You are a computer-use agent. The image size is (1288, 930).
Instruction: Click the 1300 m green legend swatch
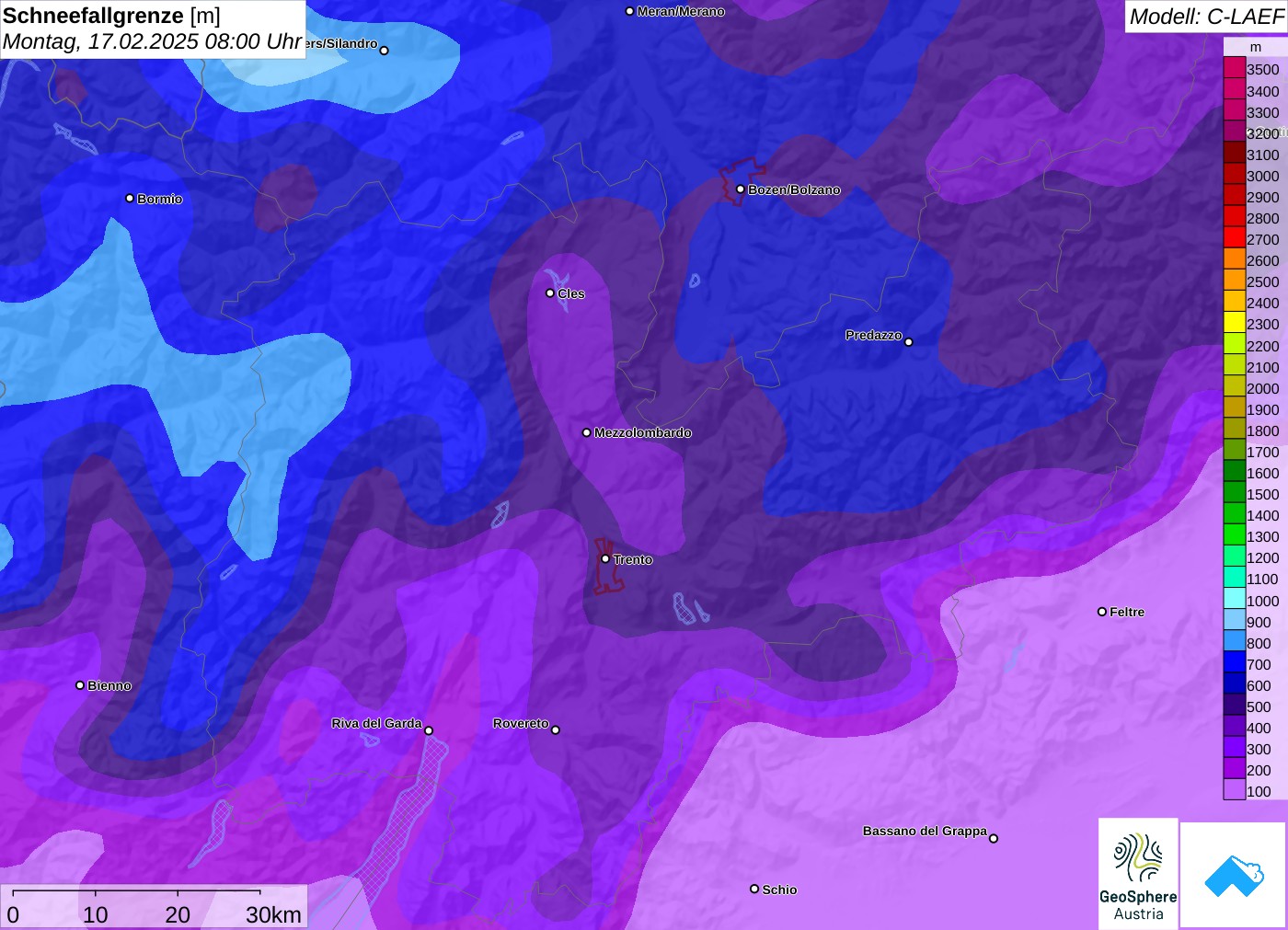[1235, 534]
